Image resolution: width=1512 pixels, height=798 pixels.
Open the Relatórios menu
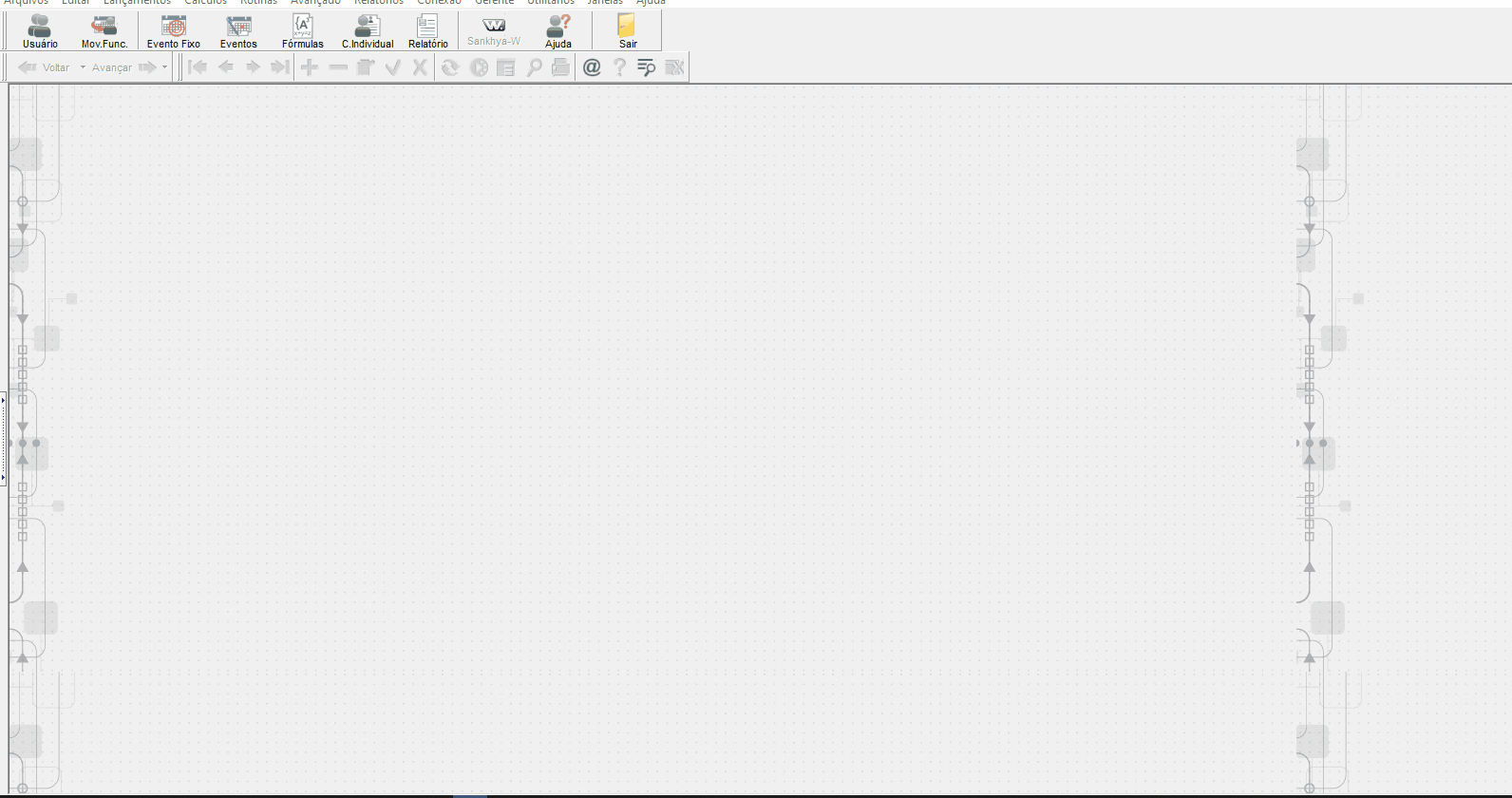[379, 3]
